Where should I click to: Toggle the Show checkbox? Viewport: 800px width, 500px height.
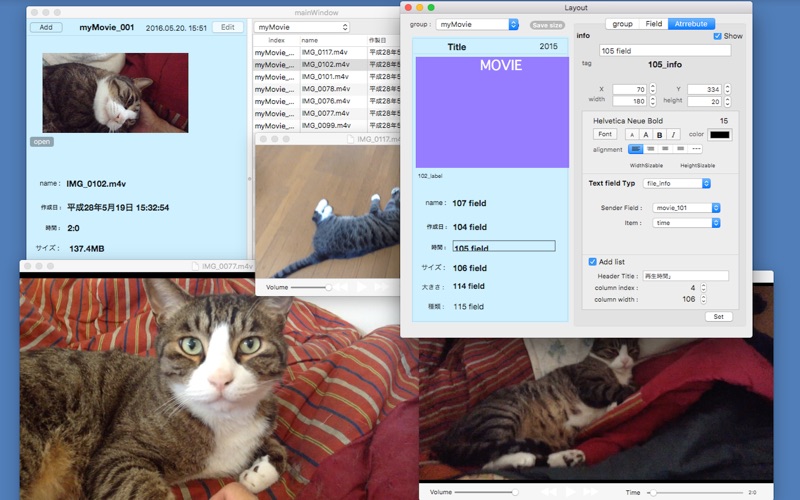point(717,36)
